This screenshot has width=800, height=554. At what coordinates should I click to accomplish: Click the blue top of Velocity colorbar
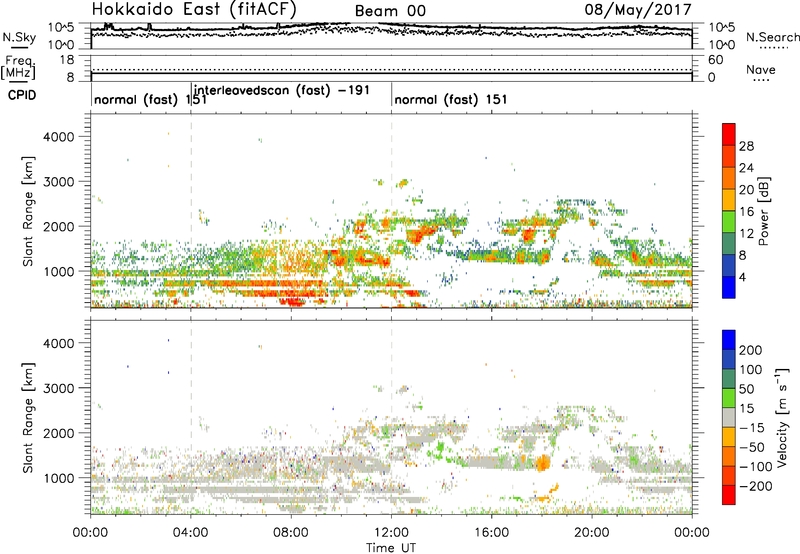click(x=729, y=340)
